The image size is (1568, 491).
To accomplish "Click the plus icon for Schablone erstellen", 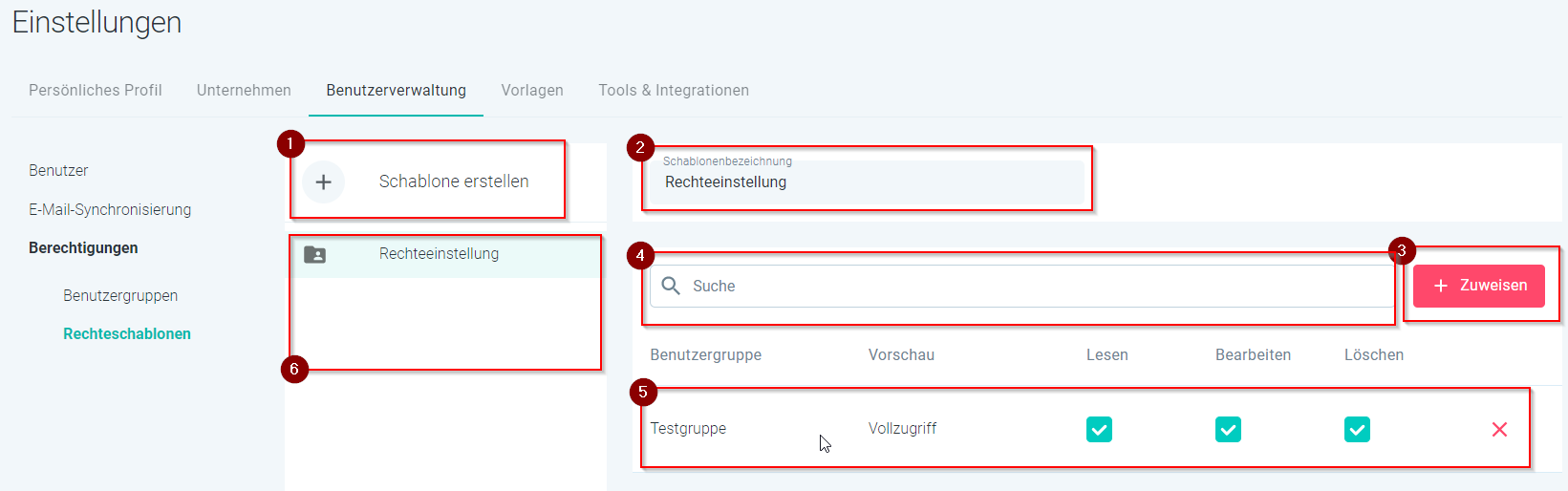I will pos(324,181).
